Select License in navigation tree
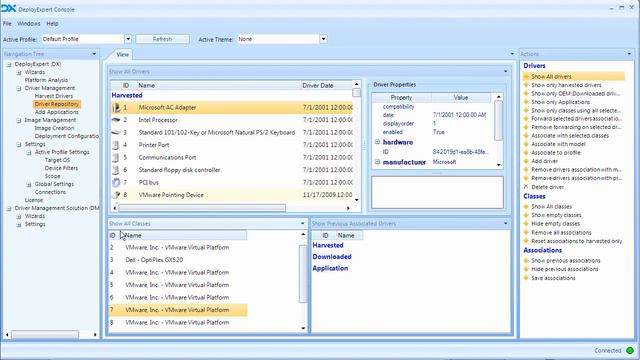The image size is (640, 360). pyautogui.click(x=33, y=200)
